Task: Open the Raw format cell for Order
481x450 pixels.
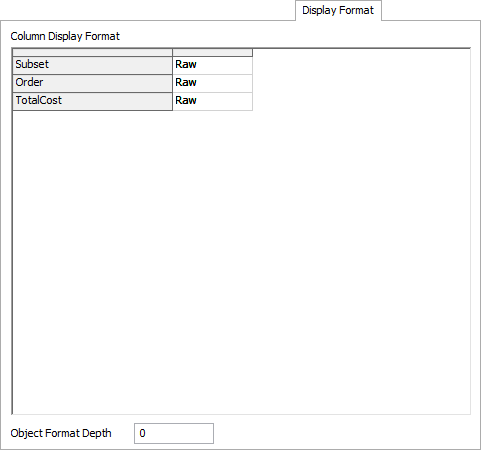Action: pyautogui.click(x=213, y=83)
